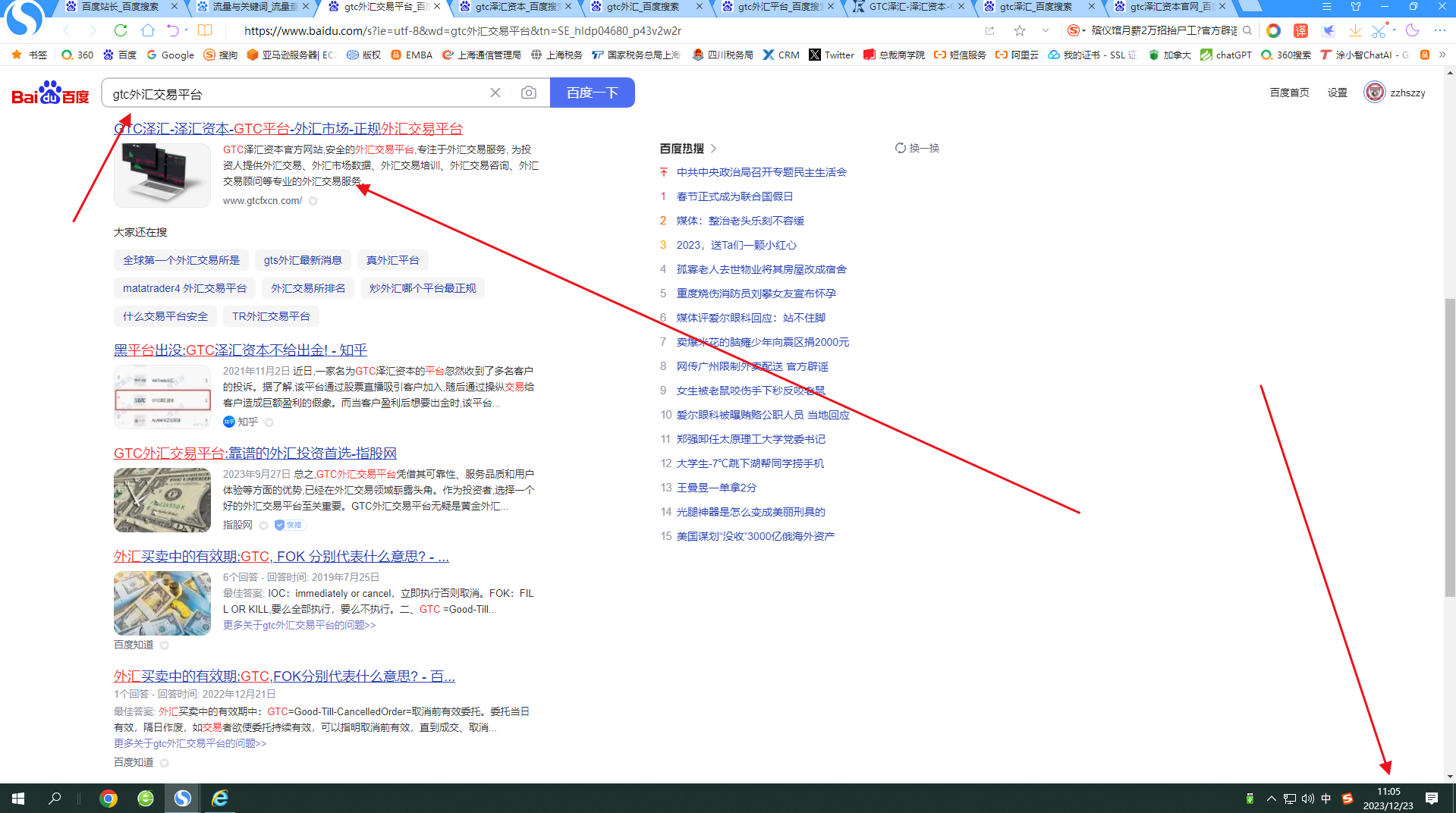Expand the 百度热搜 arrow

(713, 149)
